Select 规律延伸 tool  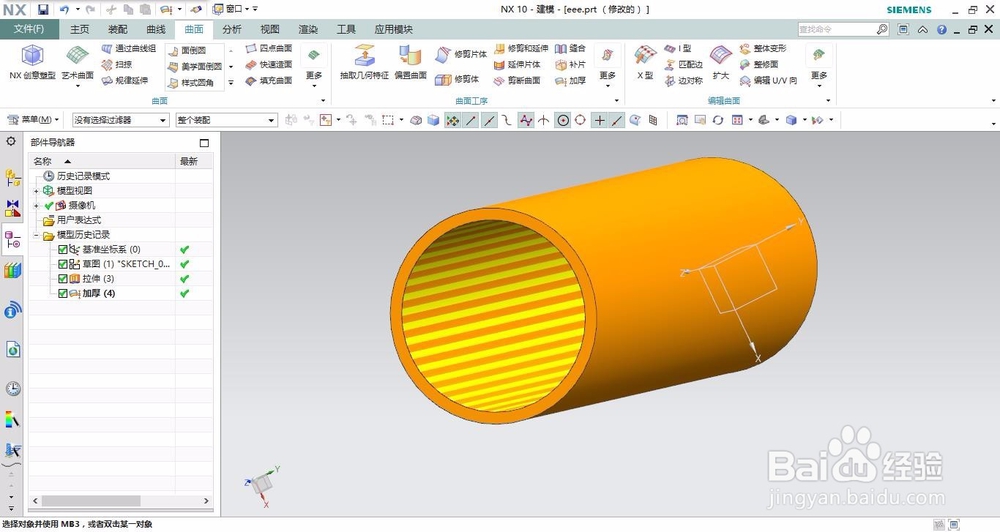tap(125, 80)
